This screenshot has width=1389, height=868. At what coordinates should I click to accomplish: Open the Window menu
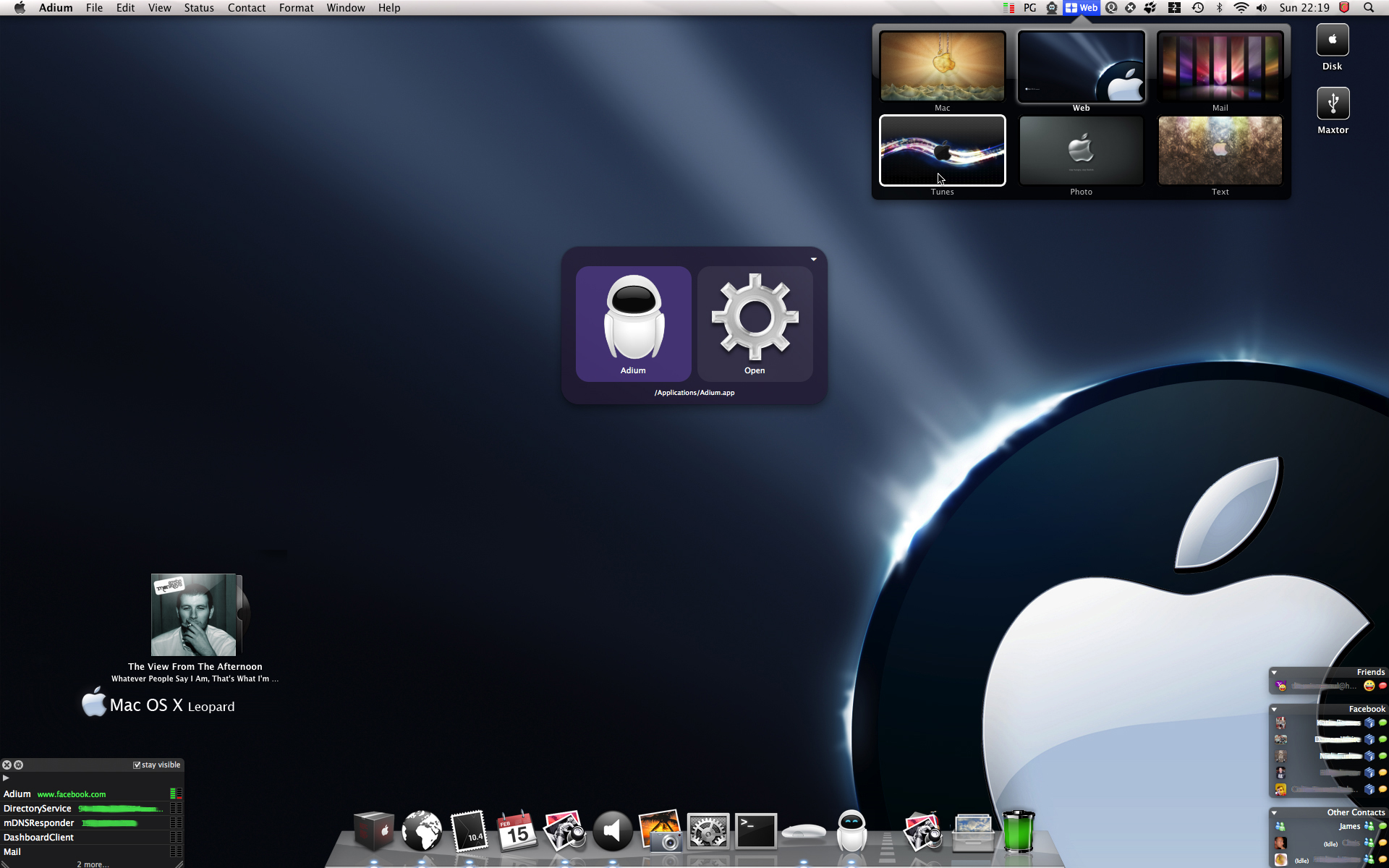click(x=346, y=8)
